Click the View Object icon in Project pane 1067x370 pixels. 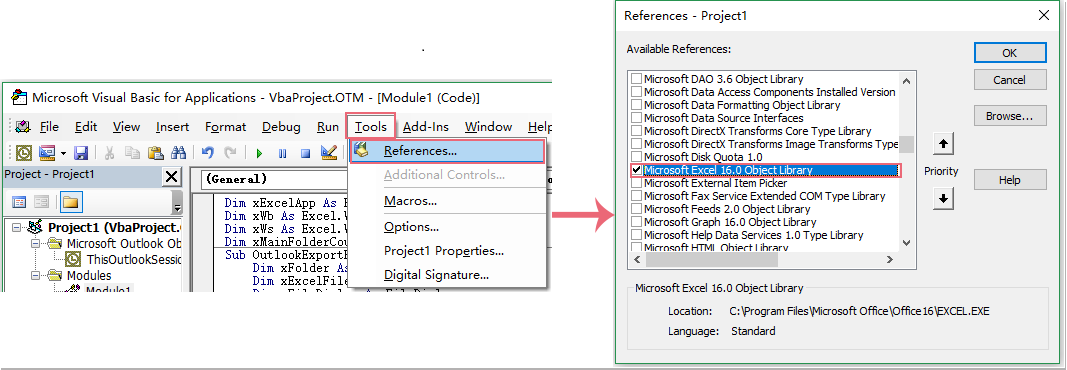pos(42,201)
